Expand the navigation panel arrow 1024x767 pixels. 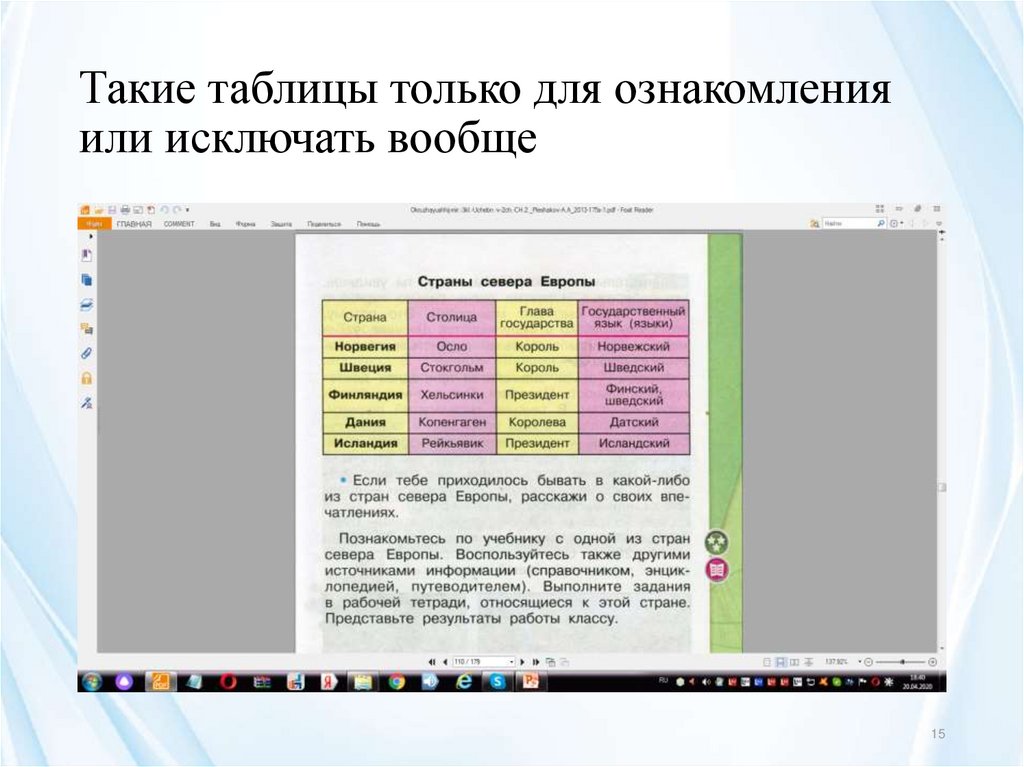(91, 236)
